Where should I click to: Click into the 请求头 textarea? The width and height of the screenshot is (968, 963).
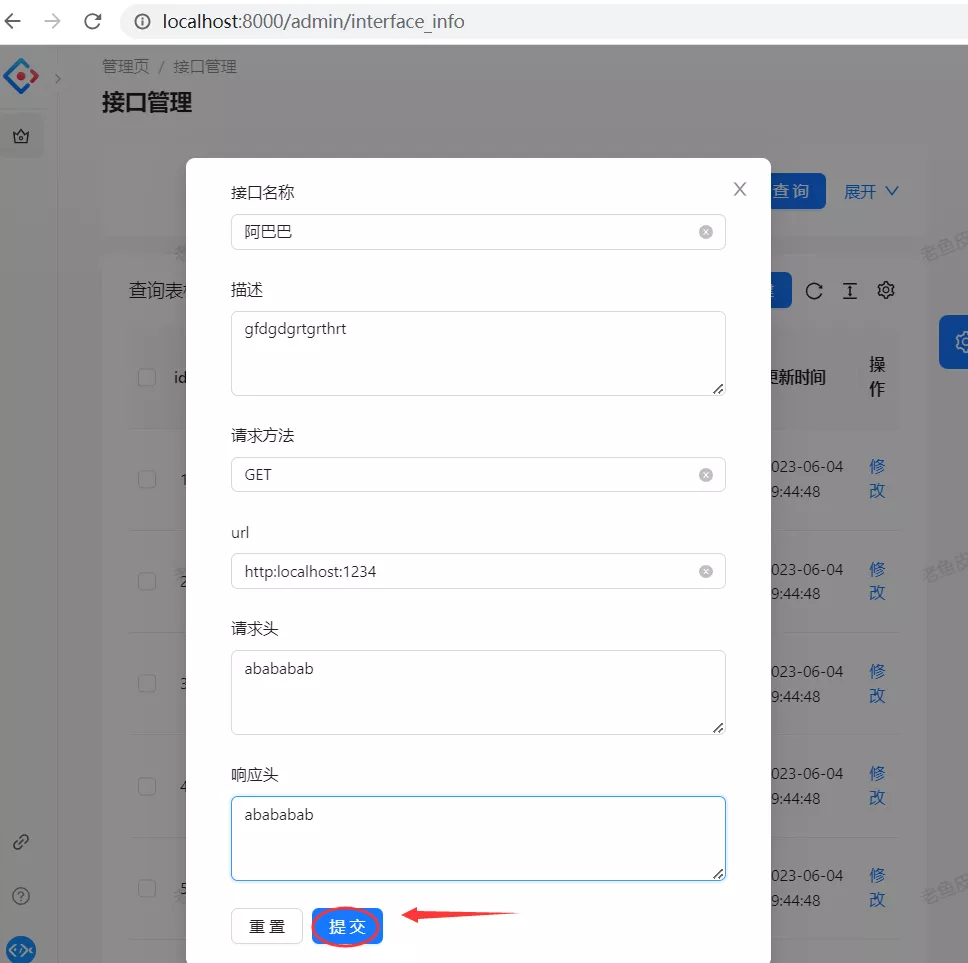coord(478,693)
